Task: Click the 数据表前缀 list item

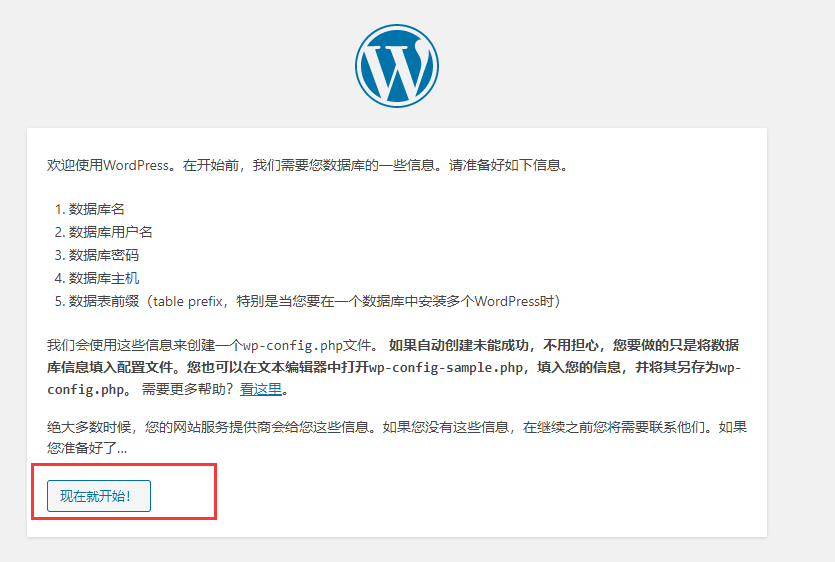Action: [103, 301]
